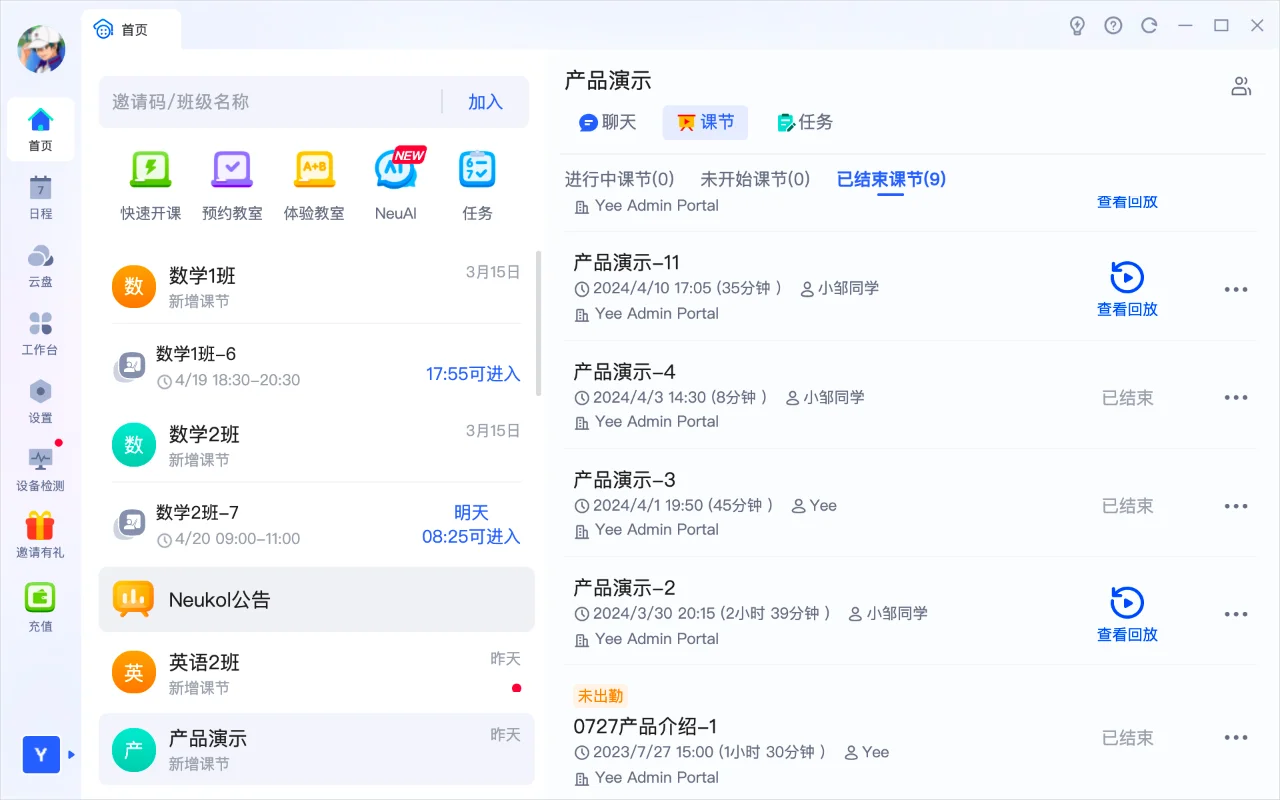This screenshot has width=1280, height=800.
Task: Open the member list icon top right
Action: click(x=1241, y=86)
